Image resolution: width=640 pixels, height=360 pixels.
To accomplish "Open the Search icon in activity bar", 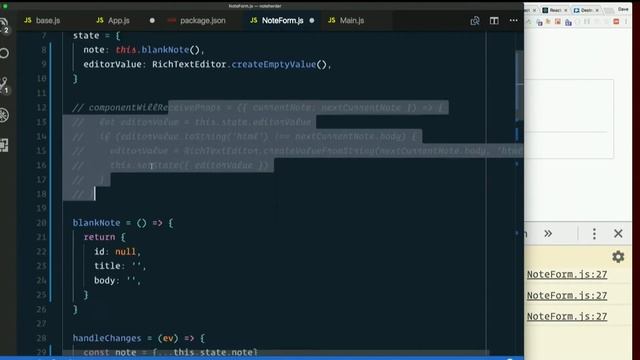I will tap(4, 53).
